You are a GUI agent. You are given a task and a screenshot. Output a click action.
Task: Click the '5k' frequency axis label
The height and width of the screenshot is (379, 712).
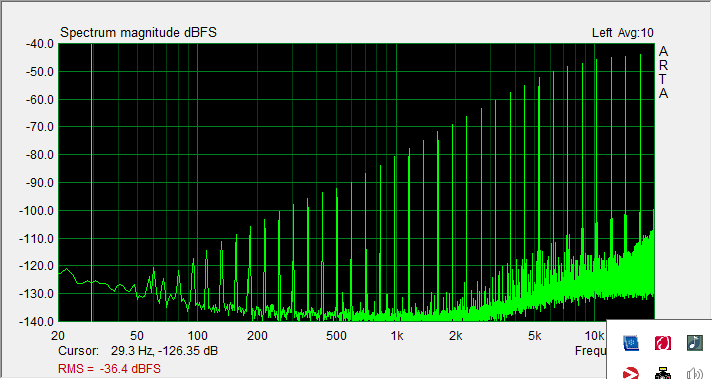pos(534,336)
